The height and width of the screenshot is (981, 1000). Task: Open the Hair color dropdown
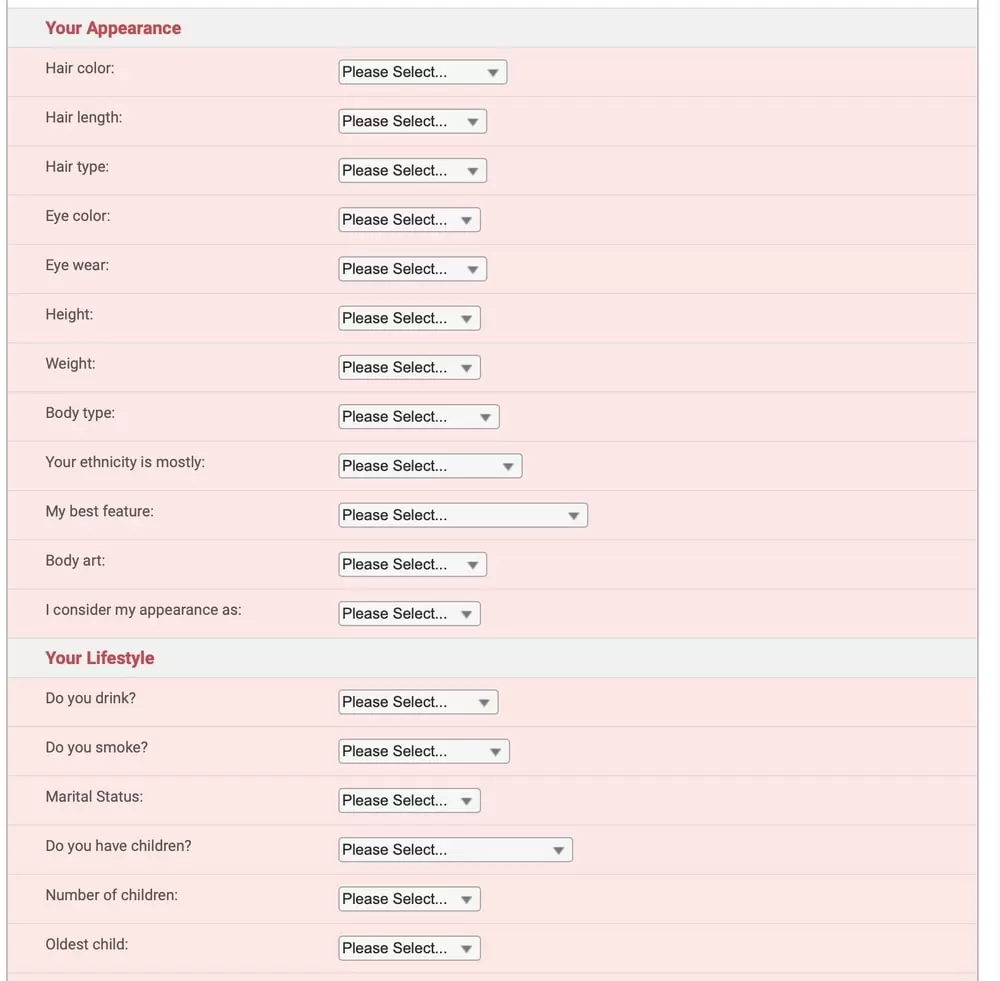pyautogui.click(x=422, y=72)
